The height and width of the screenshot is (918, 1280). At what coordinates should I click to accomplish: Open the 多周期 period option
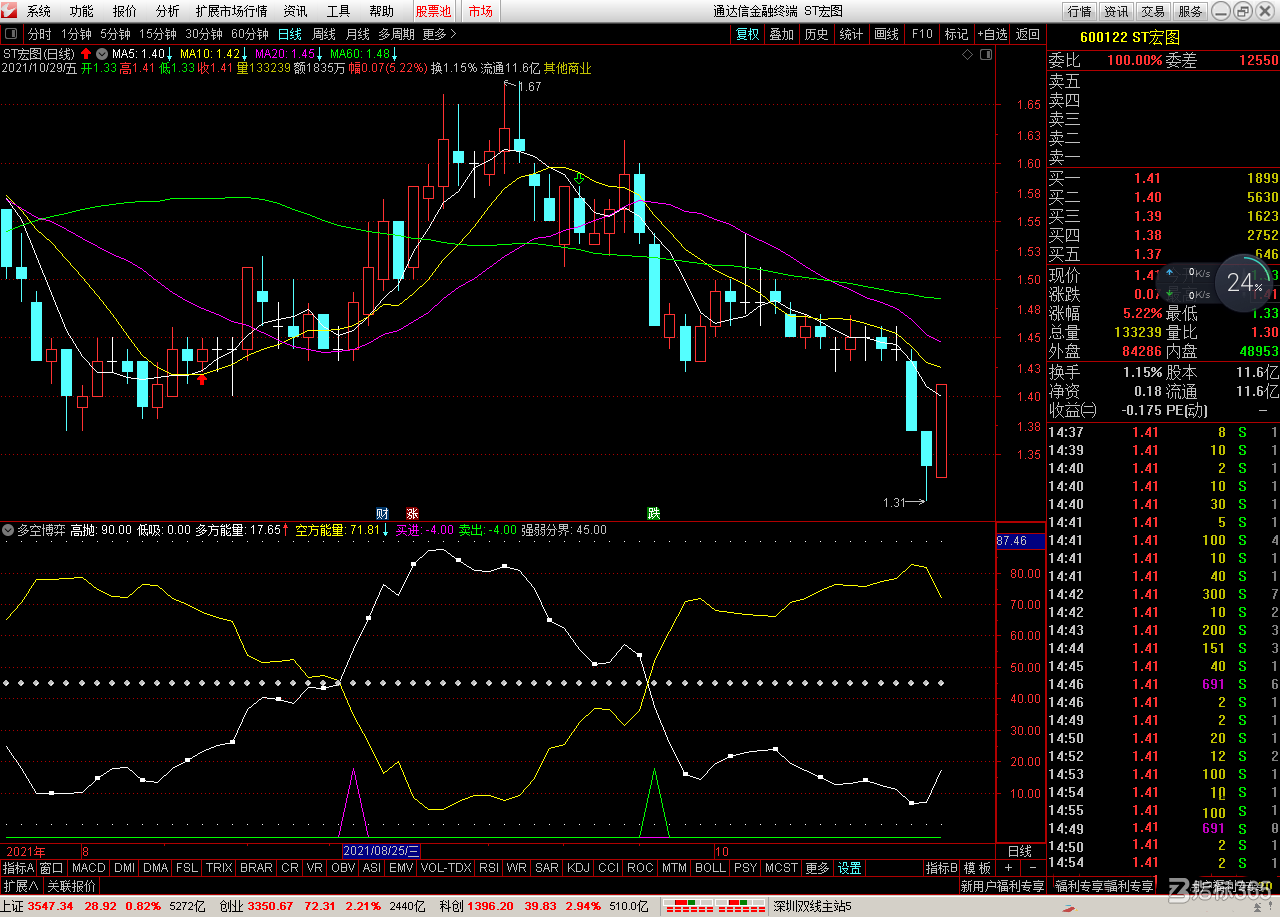pos(397,34)
